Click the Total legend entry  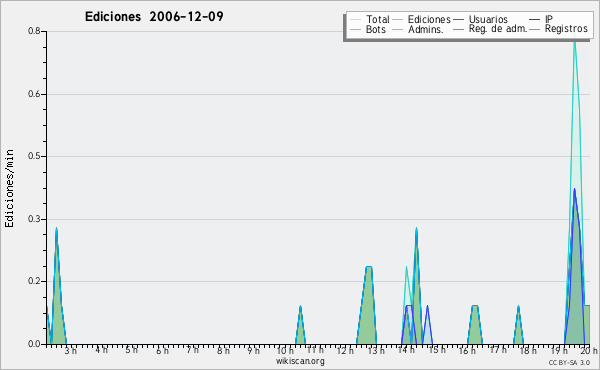(370, 19)
